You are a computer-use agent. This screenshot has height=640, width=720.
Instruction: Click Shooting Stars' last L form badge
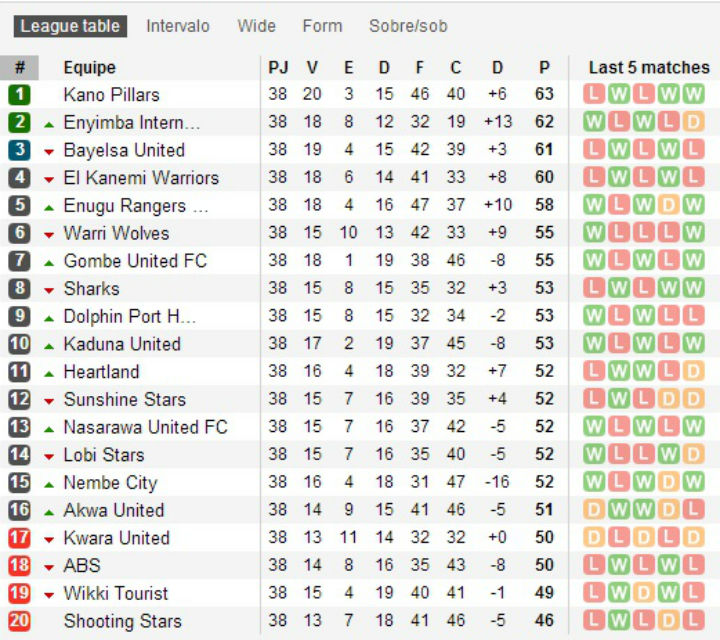click(693, 621)
